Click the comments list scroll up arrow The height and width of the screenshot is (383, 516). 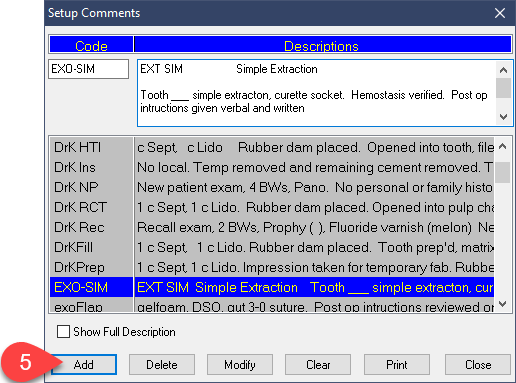tap(503, 146)
